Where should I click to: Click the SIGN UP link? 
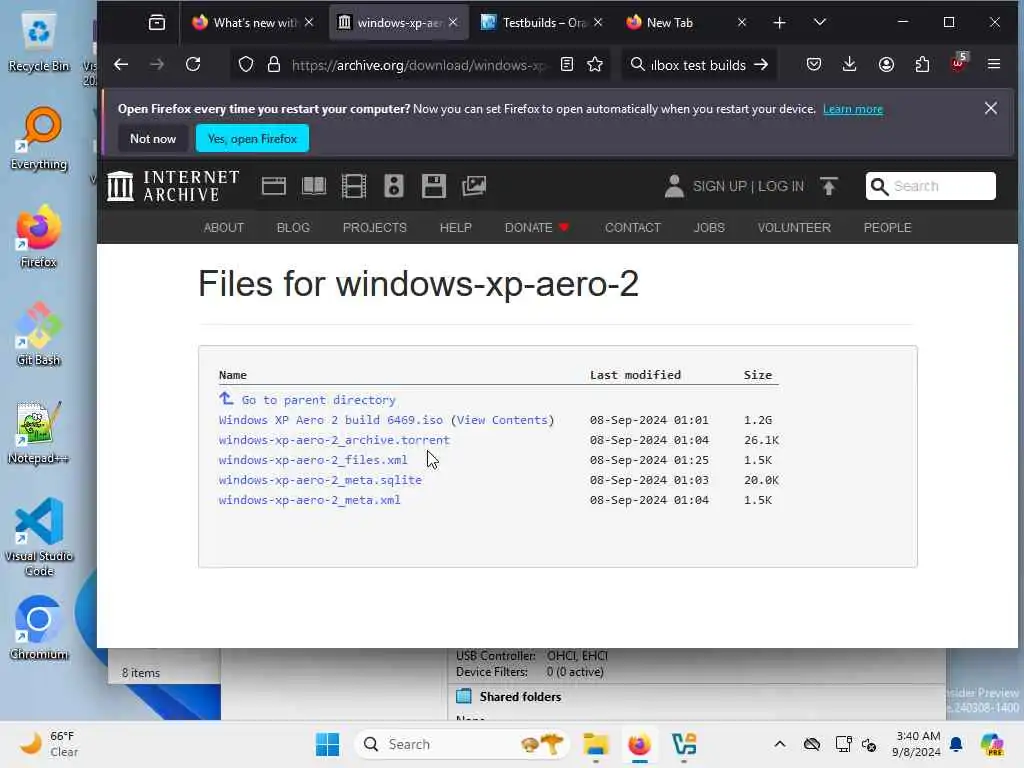pos(719,186)
